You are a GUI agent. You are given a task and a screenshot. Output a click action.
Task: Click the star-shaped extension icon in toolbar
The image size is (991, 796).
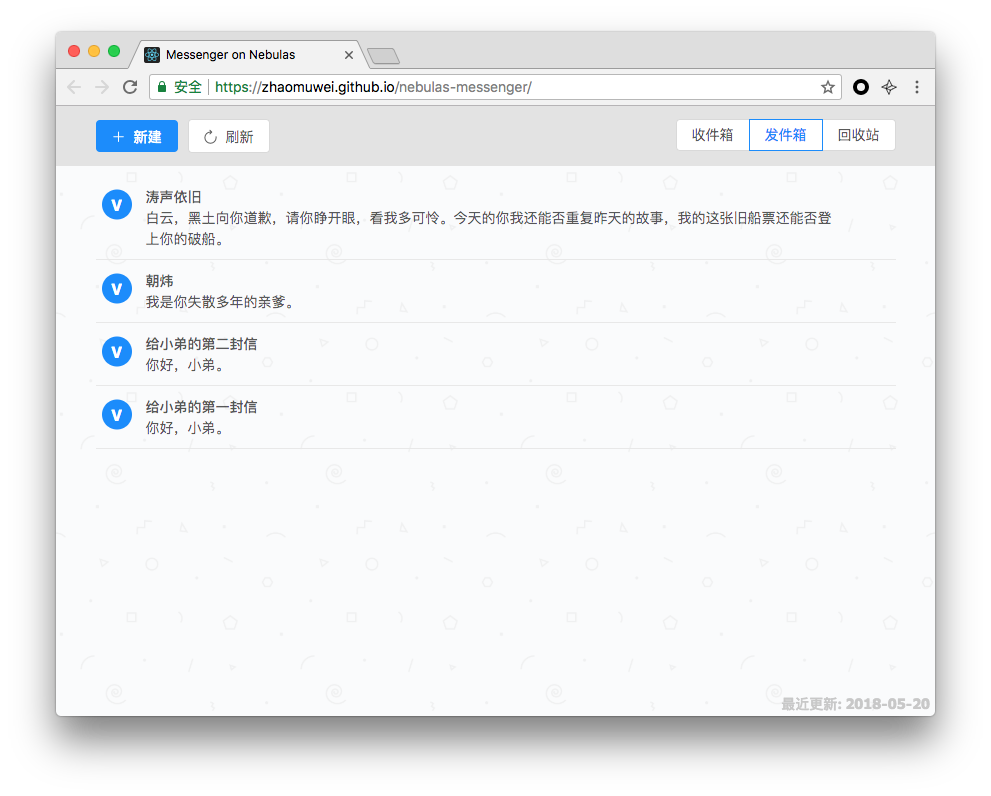pyautogui.click(x=889, y=87)
